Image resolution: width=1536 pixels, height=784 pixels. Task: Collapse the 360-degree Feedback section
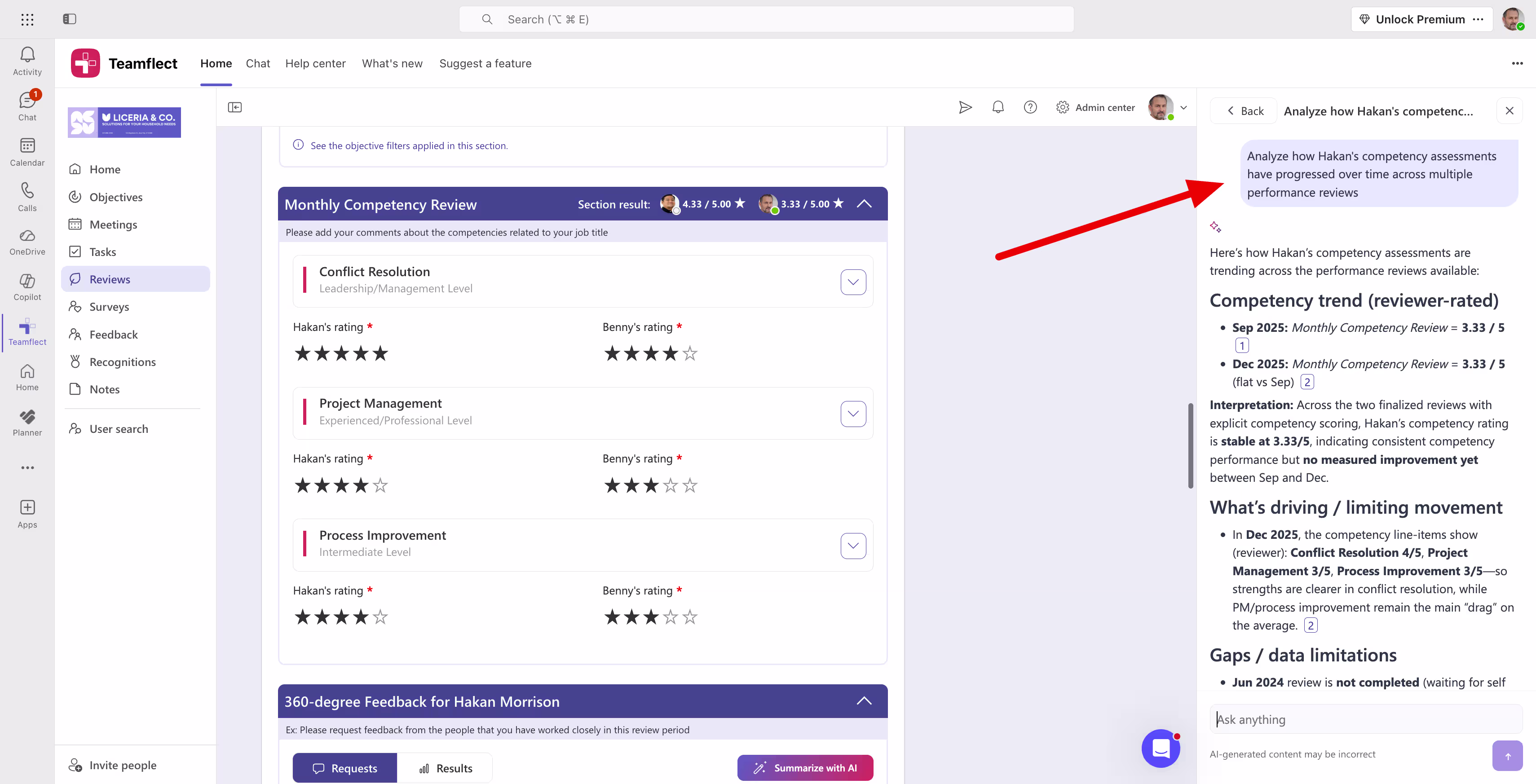pos(864,701)
